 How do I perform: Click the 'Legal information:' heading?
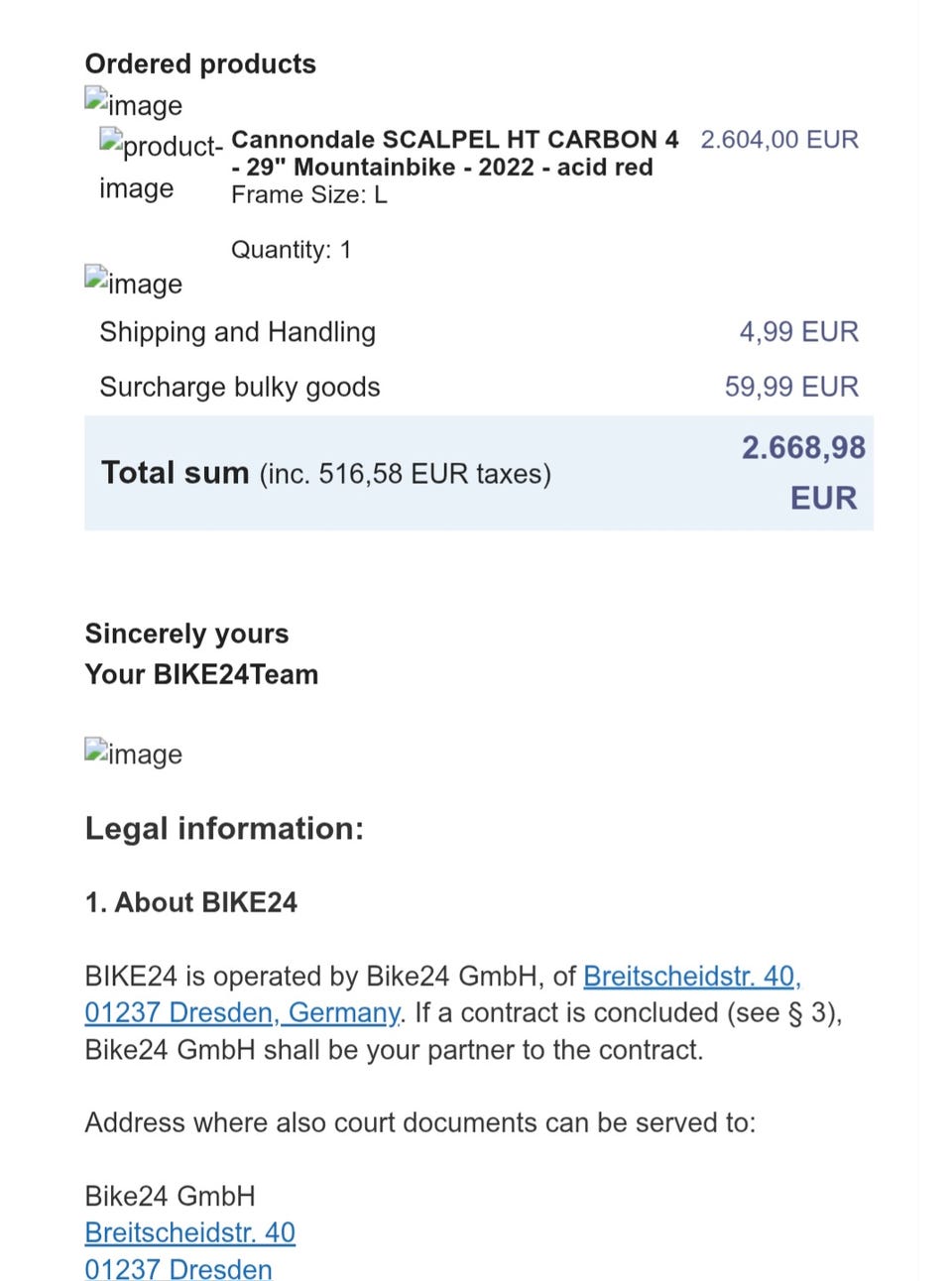(224, 828)
